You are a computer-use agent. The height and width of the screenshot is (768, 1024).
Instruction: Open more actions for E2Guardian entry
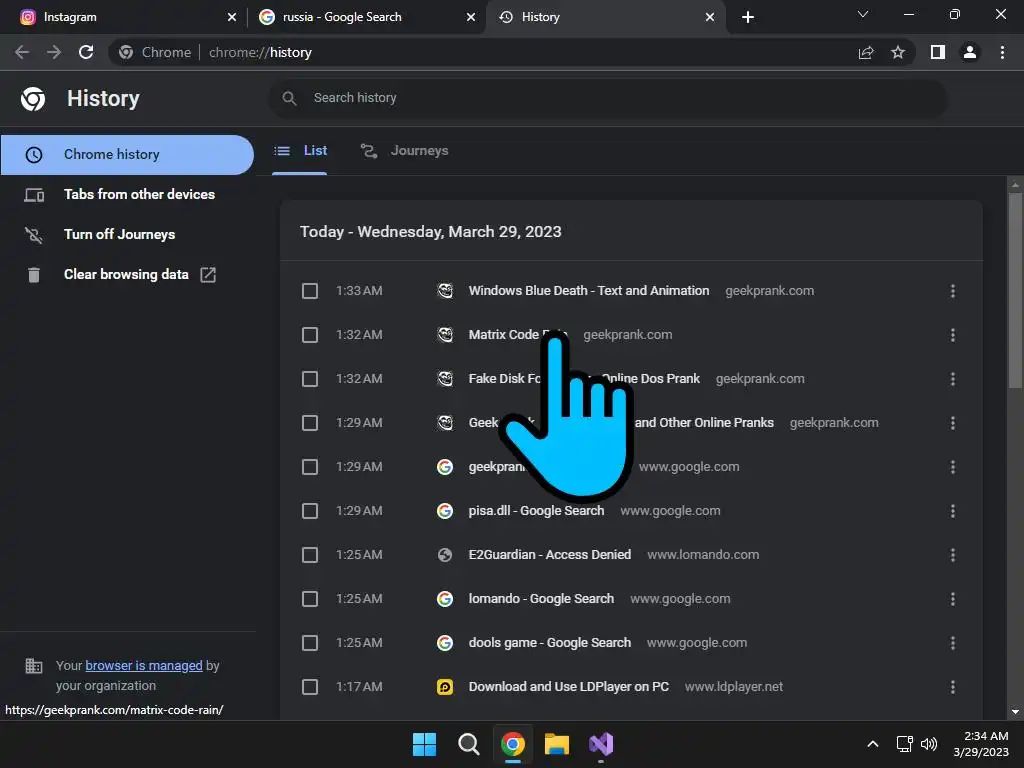(953, 555)
